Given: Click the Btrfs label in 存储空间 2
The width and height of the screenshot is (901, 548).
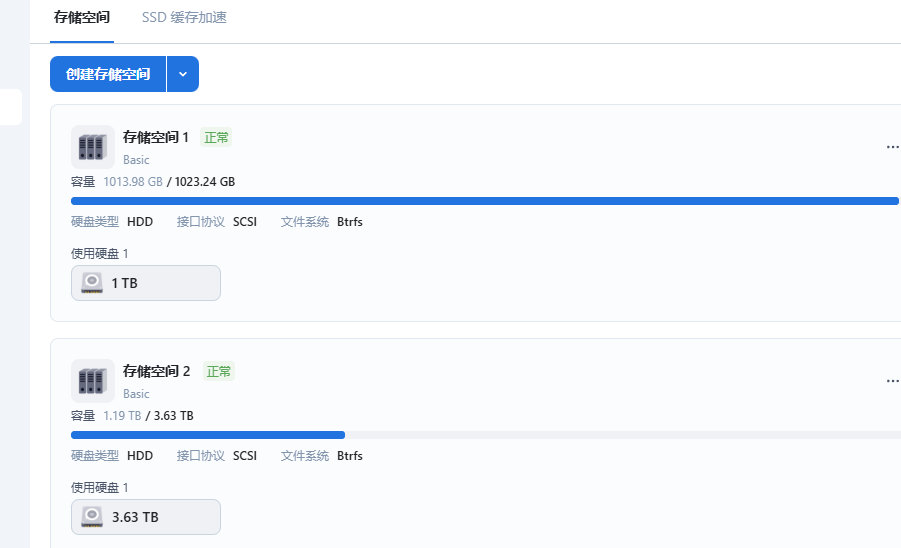Looking at the screenshot, I should [350, 456].
